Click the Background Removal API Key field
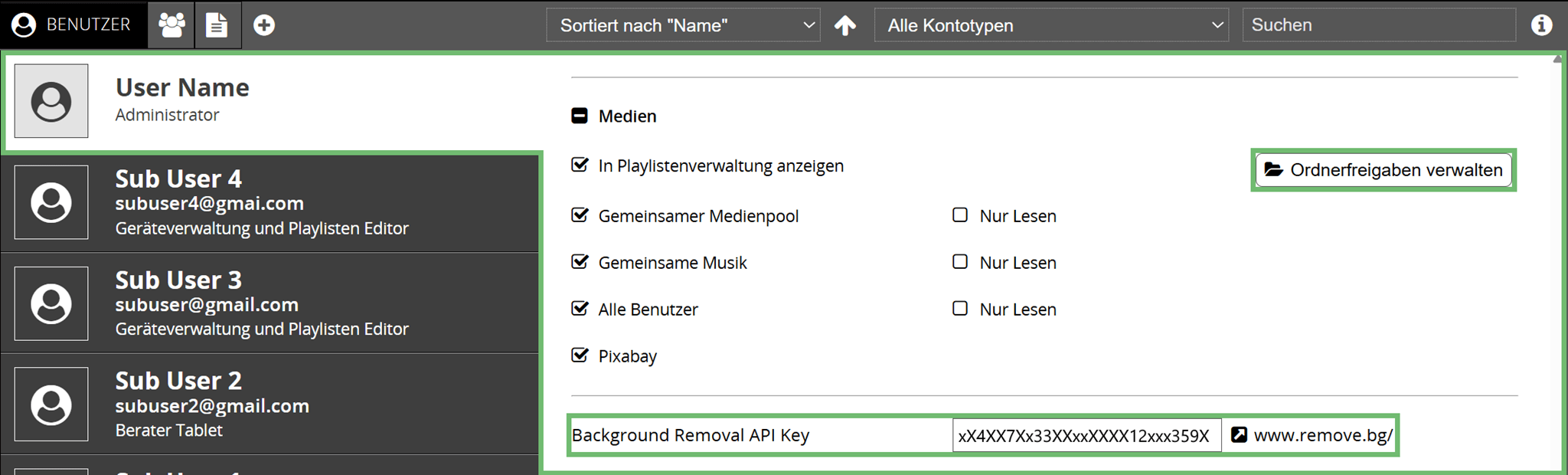The image size is (1568, 475). pos(1086,436)
